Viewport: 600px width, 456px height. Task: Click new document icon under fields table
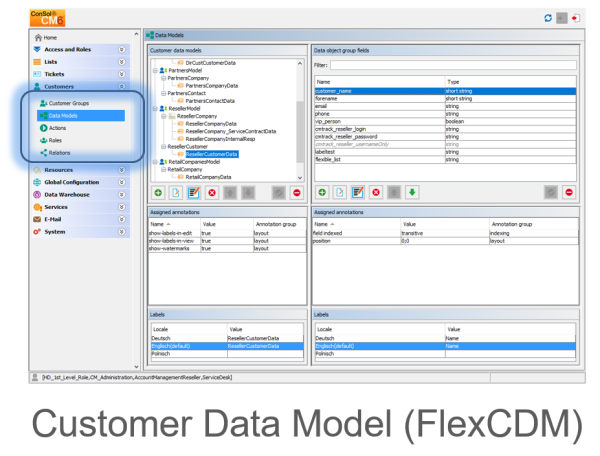340,192
